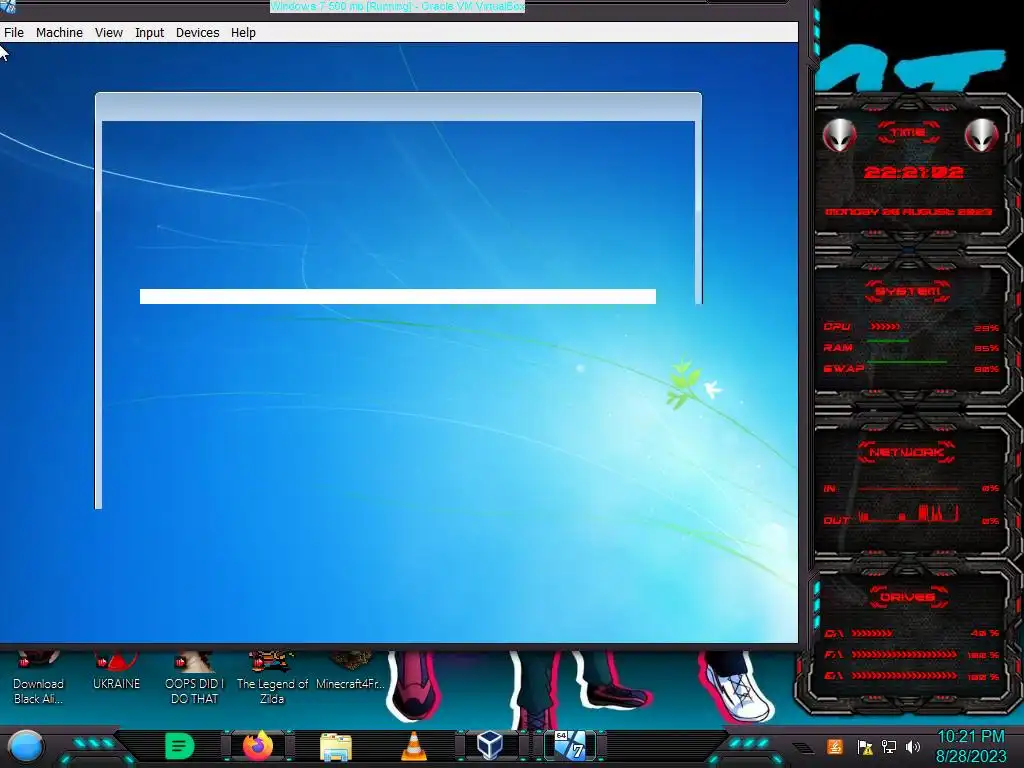Open the Download Black Ali... desktop icon
The image size is (1024, 768).
(39, 679)
